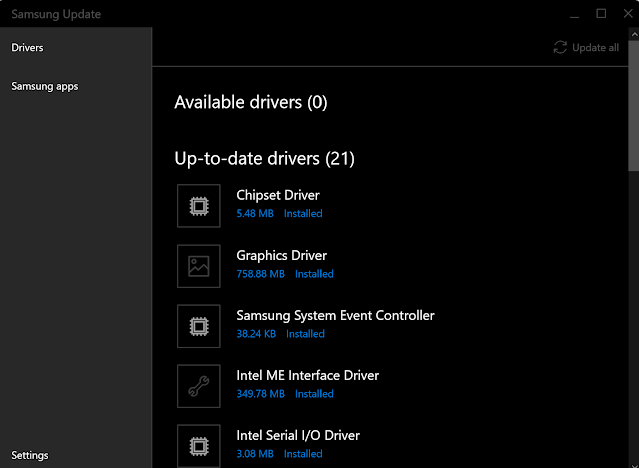Click the 3.08 MB size text
639x468 pixels.
[x=255, y=454]
